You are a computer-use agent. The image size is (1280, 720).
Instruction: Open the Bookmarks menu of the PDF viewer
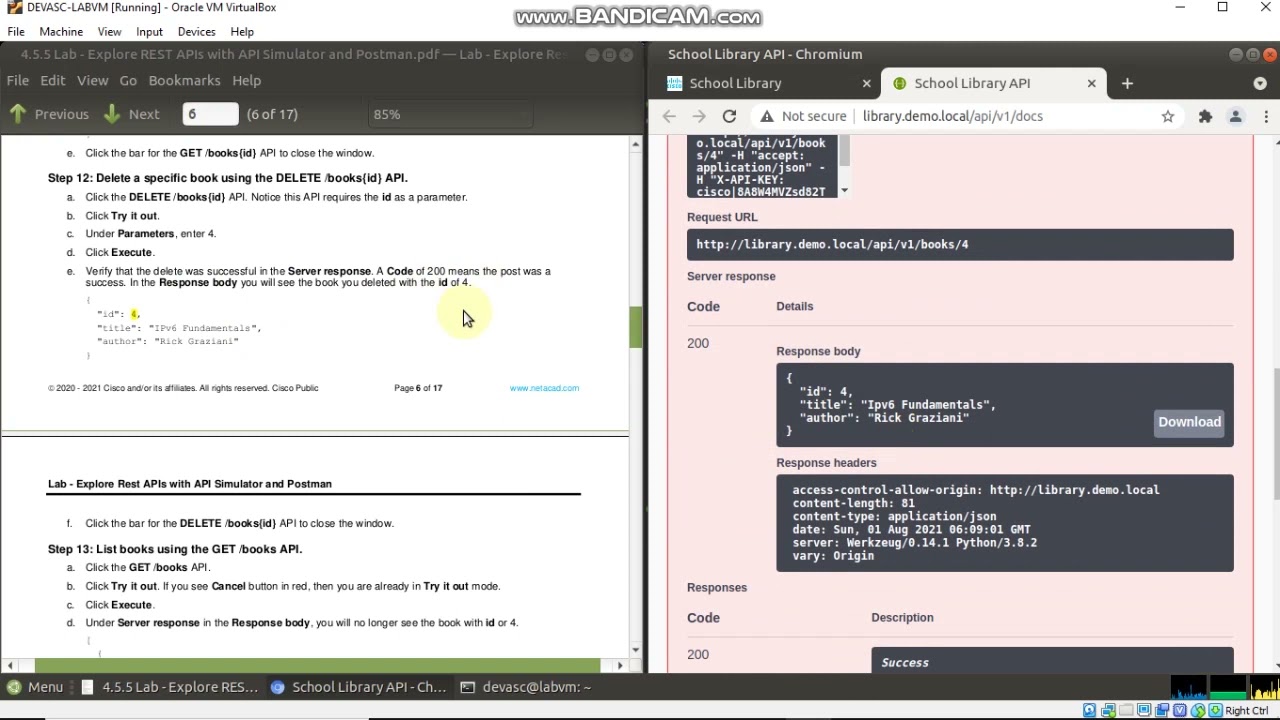coord(184,81)
